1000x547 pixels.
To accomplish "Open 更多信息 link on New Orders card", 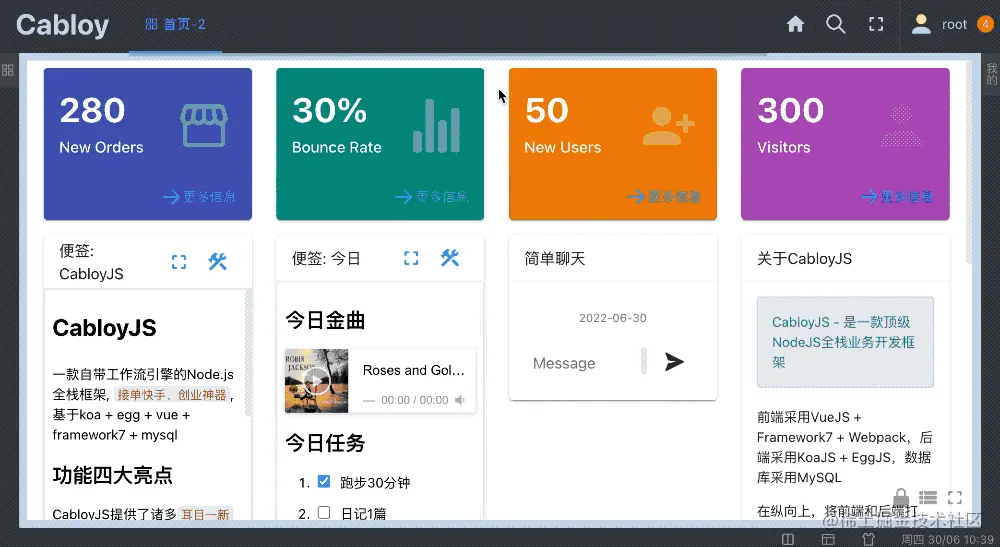I will [199, 196].
